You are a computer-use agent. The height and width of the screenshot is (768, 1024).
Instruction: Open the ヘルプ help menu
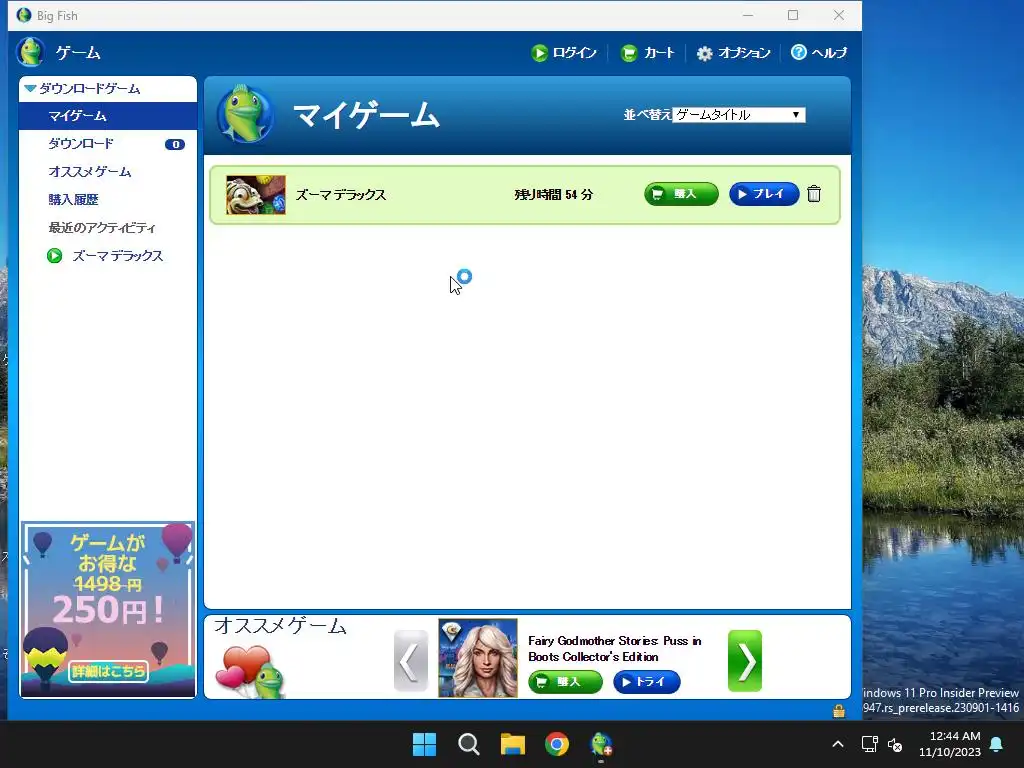pyautogui.click(x=819, y=52)
